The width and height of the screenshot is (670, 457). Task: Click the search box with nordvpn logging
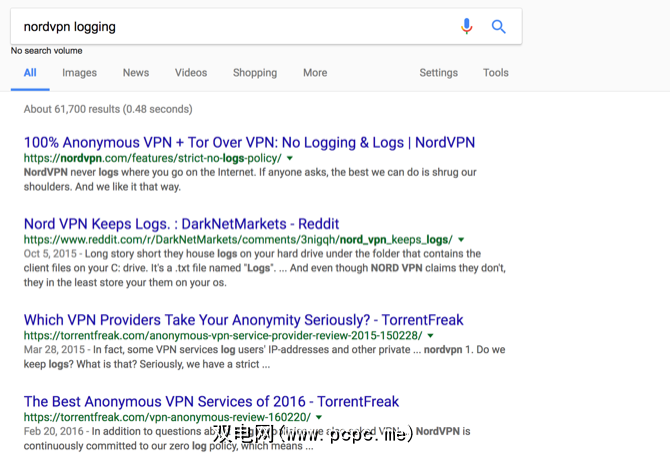(266, 26)
